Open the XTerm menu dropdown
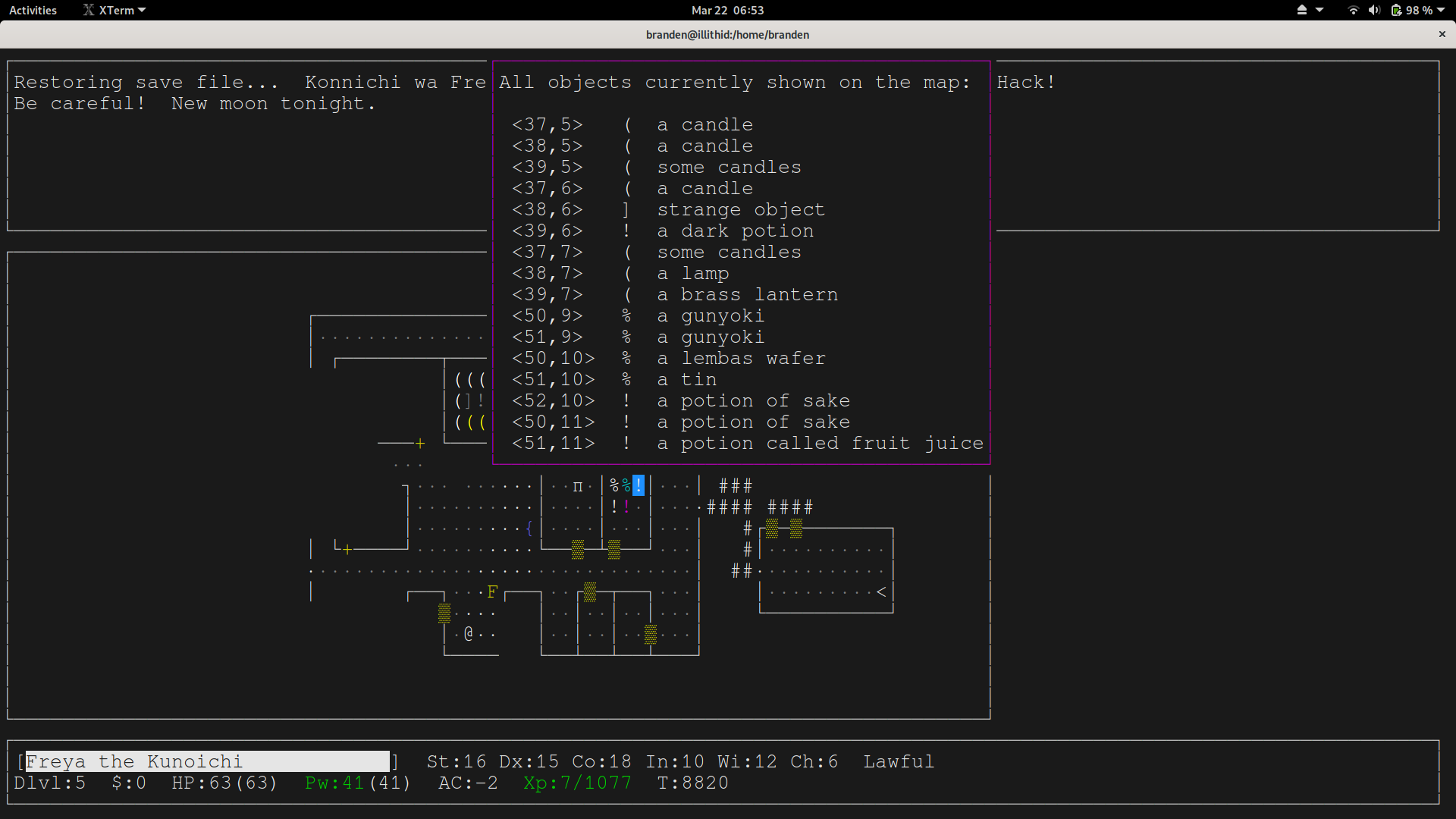The height and width of the screenshot is (819, 1456). 114,10
